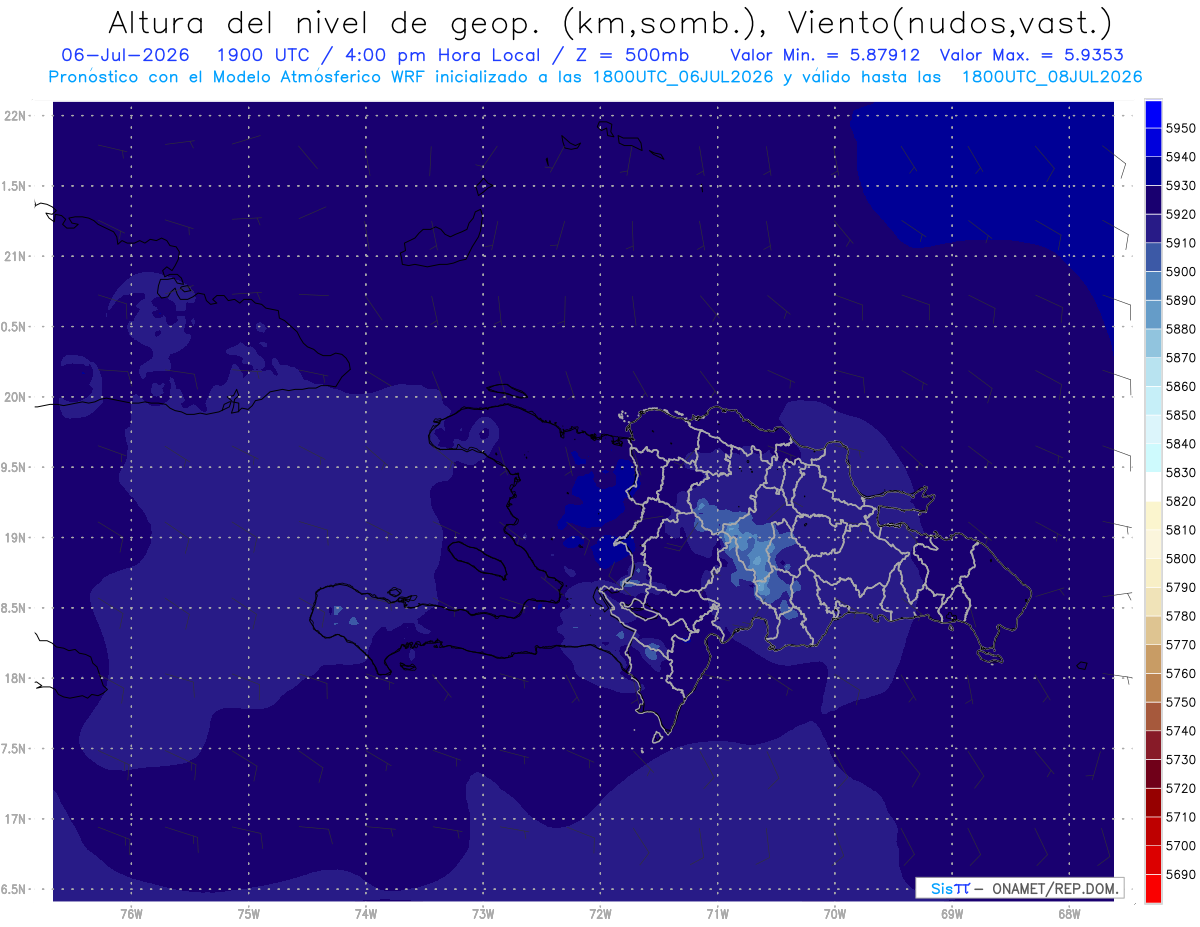Click the 'SisTT - ONAMET/REP.DOM.' credit label
Image resolution: width=1200 pixels, height=927 pixels.
click(x=1019, y=888)
